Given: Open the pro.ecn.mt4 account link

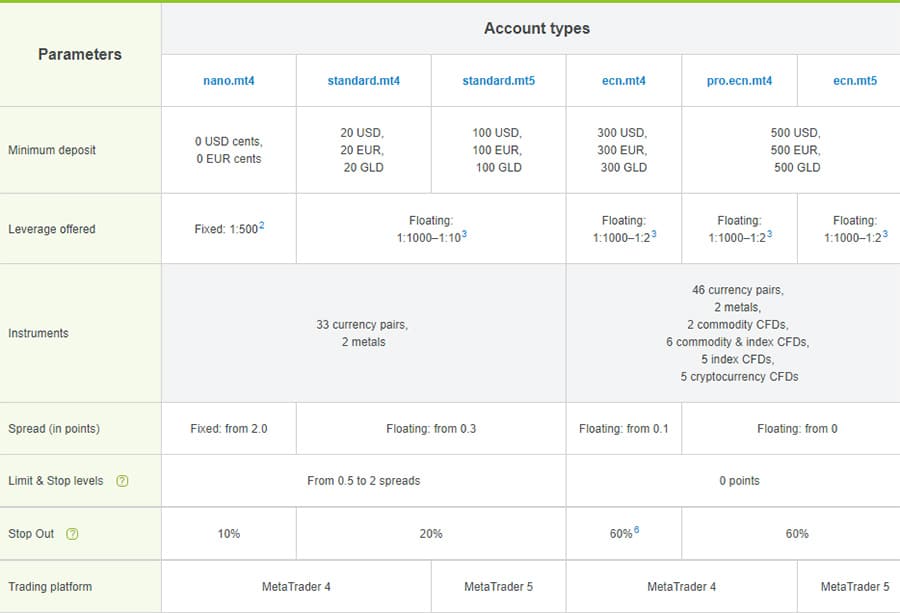Looking at the screenshot, I should tap(739, 80).
